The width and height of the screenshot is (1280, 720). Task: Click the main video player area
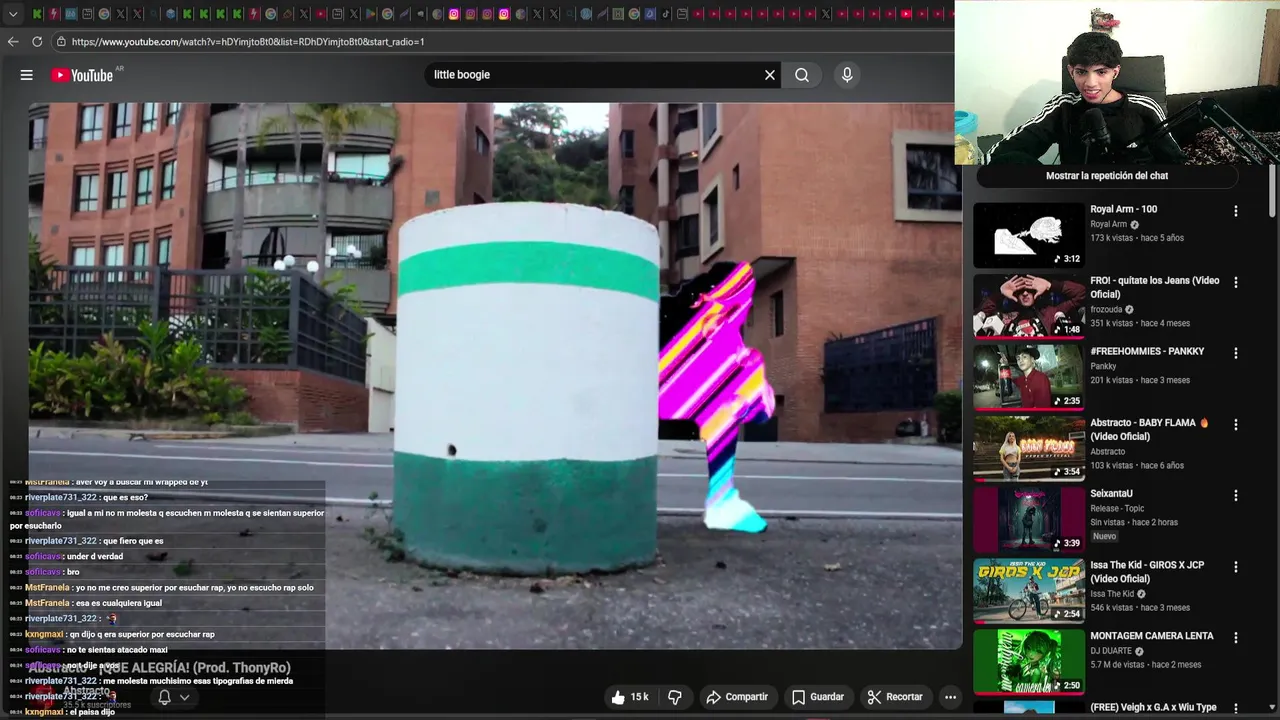(x=495, y=376)
